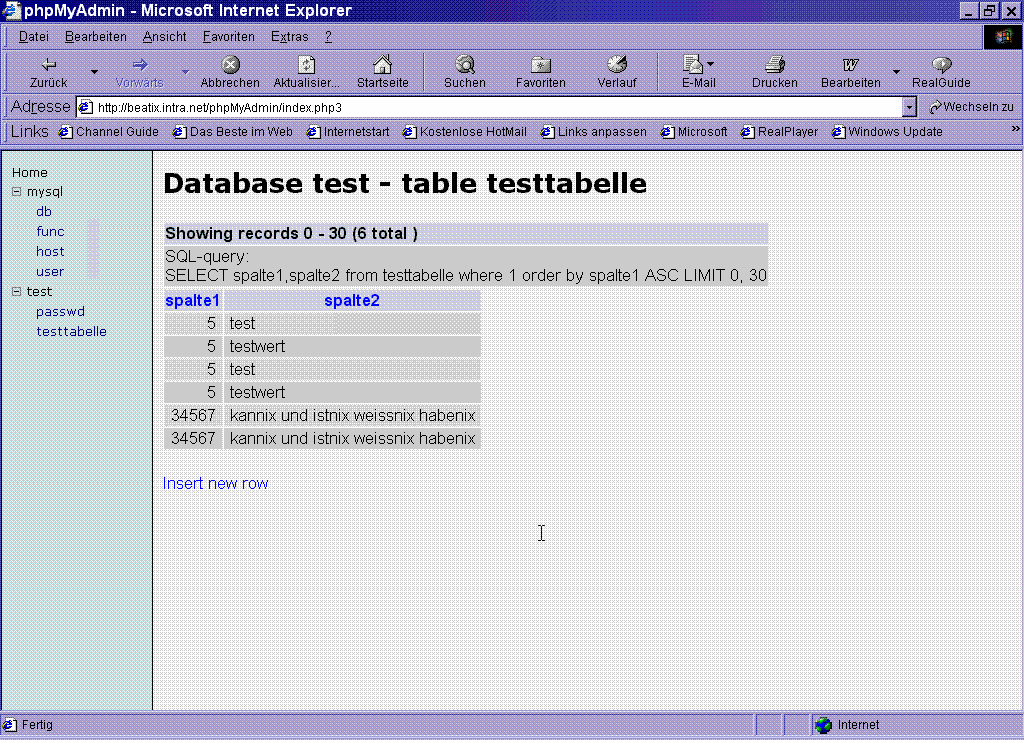
Task: Open the E-Mail button dropdown arrow
Action: pos(711,66)
